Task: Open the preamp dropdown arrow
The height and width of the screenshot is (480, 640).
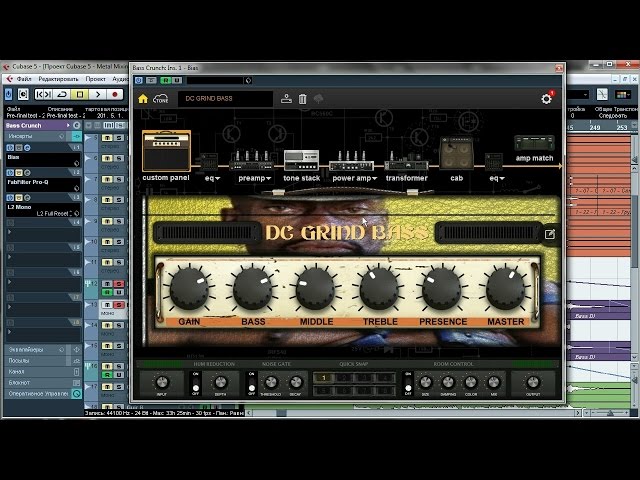Action: tap(268, 179)
